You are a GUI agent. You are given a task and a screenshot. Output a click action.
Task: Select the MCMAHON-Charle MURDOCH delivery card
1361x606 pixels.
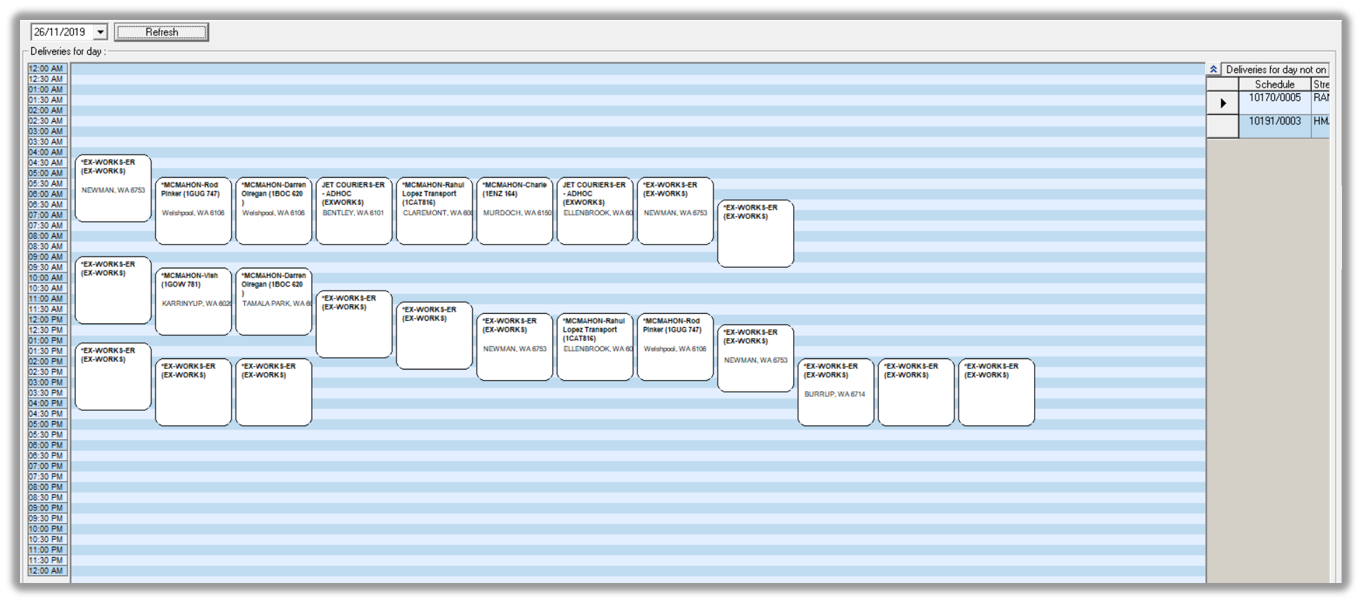(514, 211)
